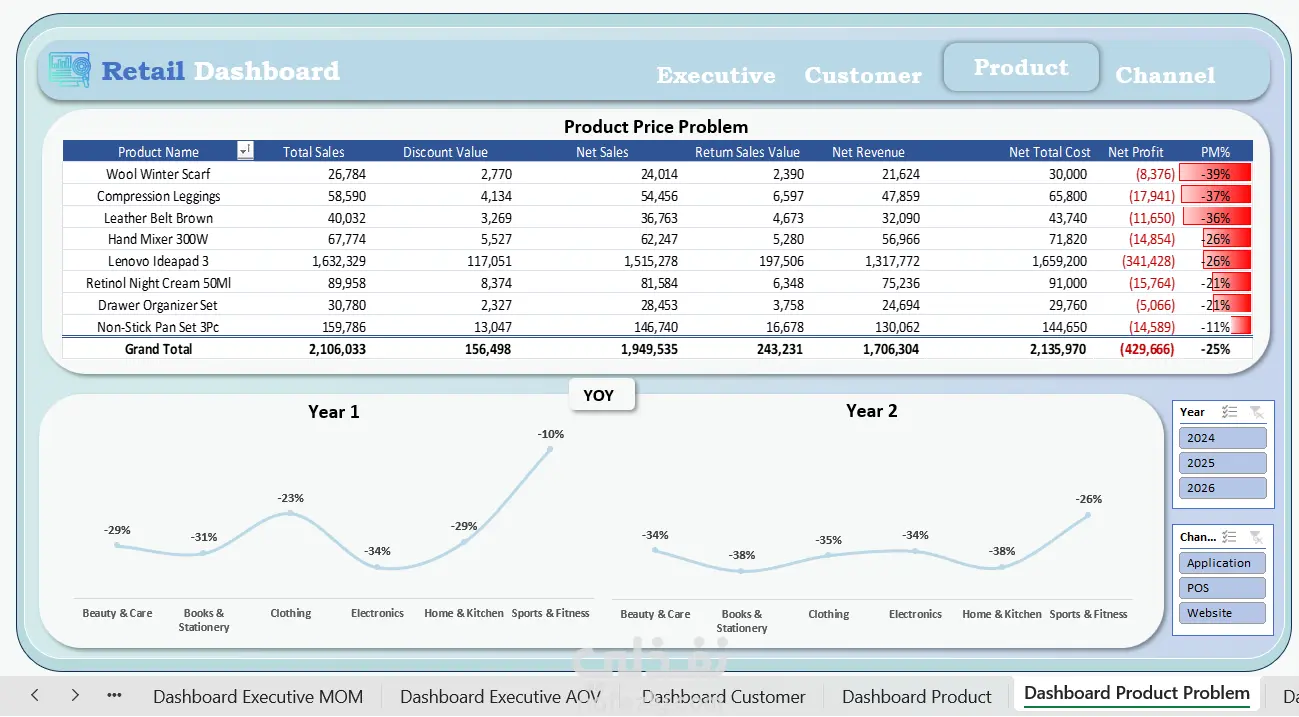1299x717 pixels.
Task: Toggle multi-select in Channel slicer
Action: (1231, 537)
